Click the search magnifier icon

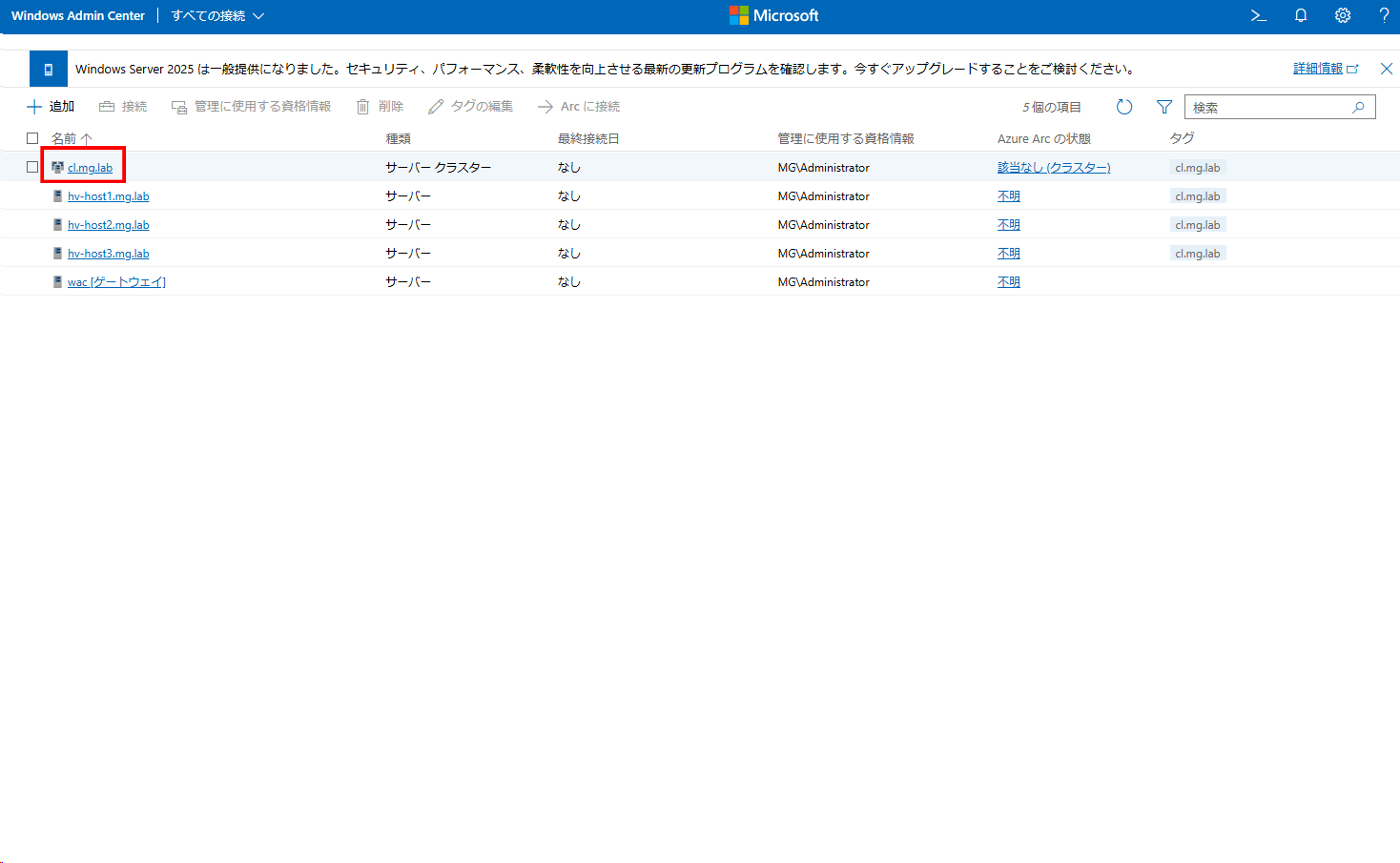(x=1358, y=107)
